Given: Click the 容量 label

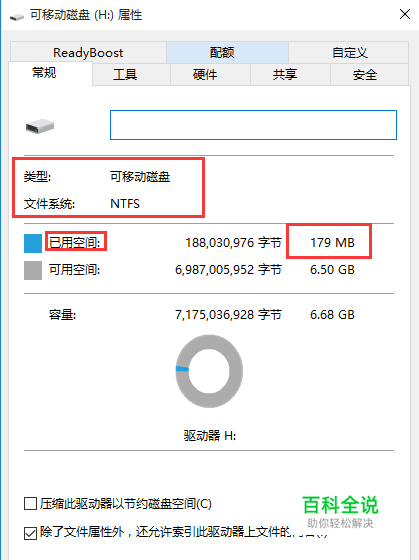Looking at the screenshot, I should [63, 315].
